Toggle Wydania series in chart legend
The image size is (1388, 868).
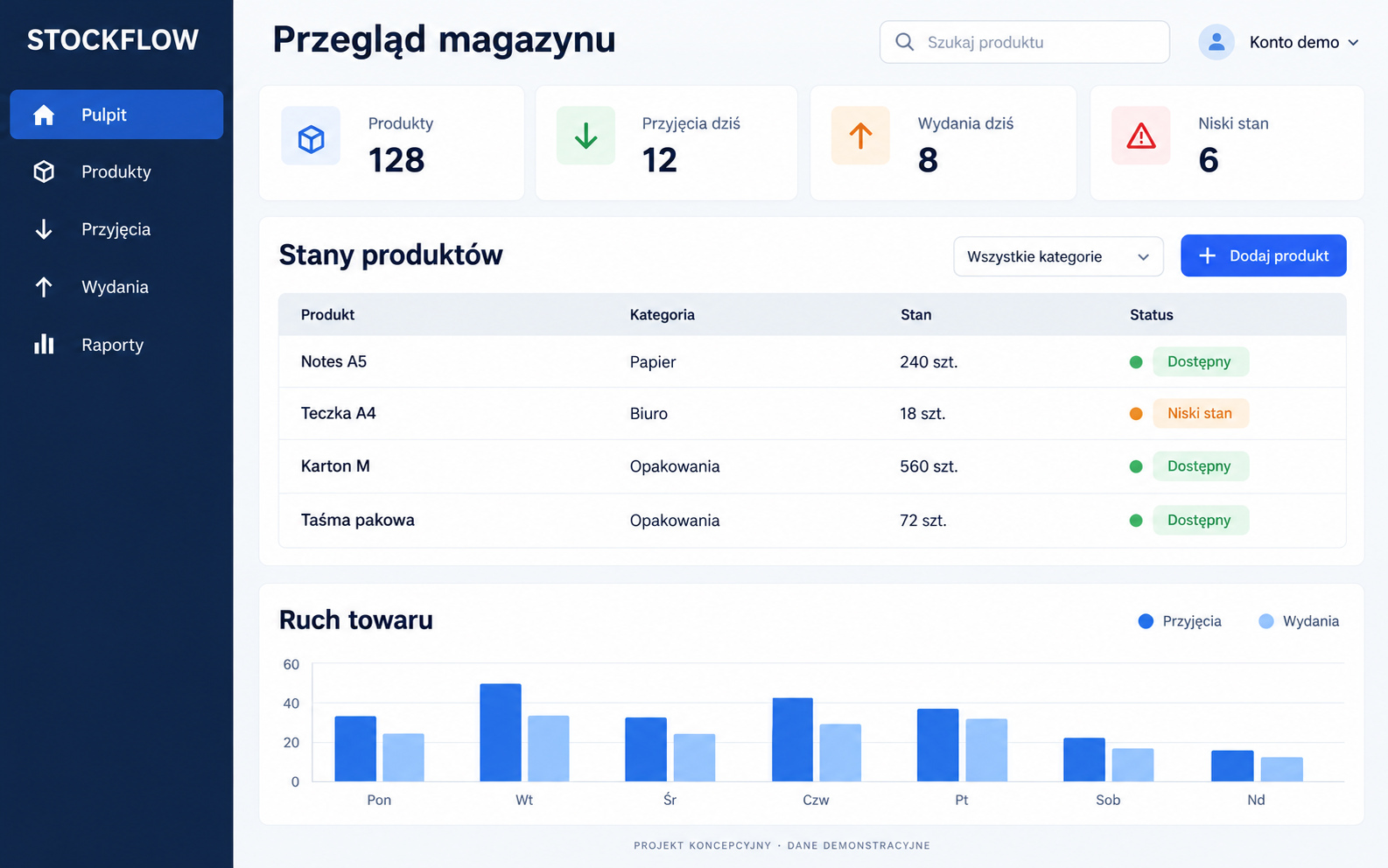(x=1299, y=621)
